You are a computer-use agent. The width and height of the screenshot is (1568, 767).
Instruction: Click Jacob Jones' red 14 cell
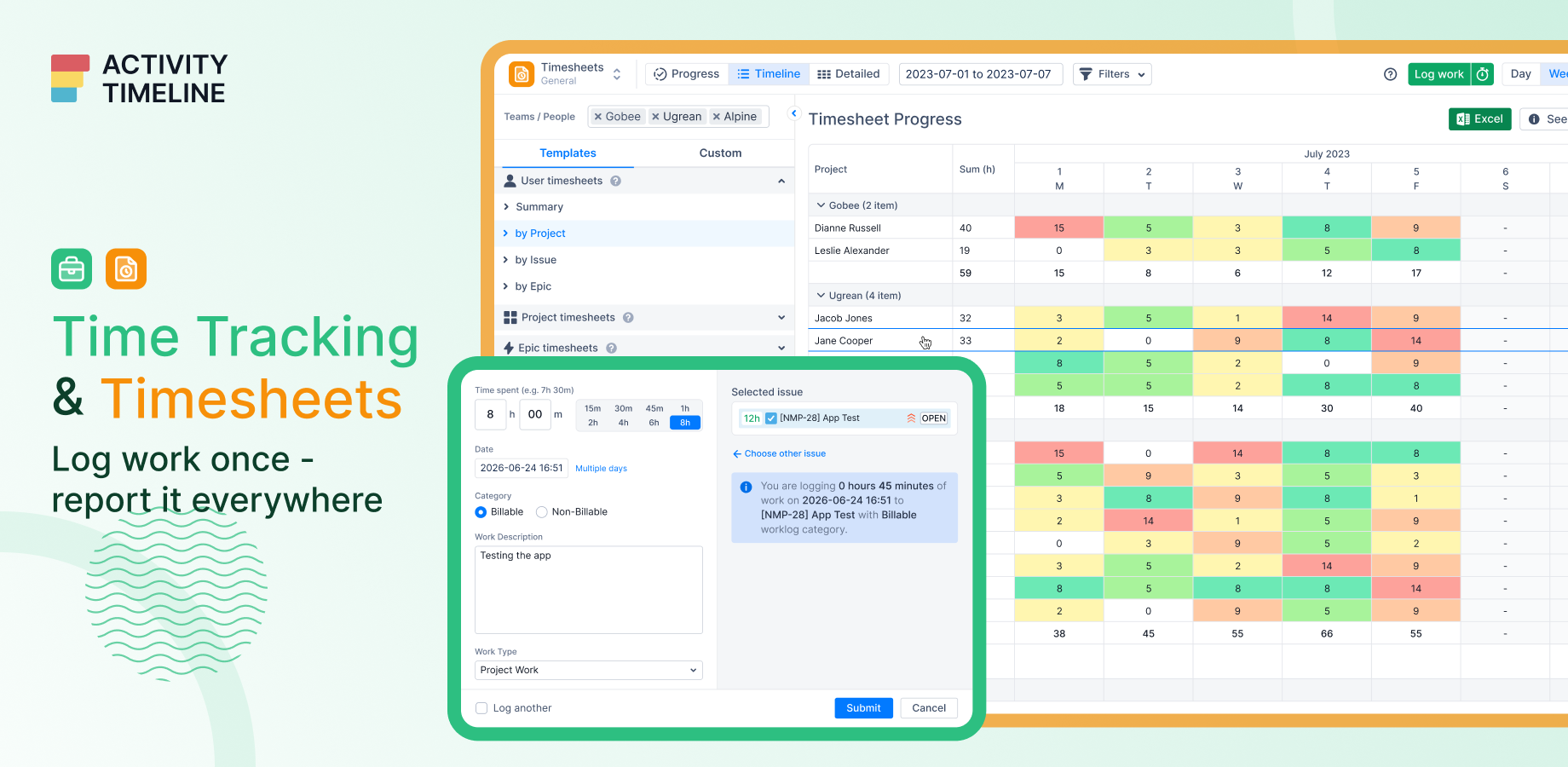(1327, 318)
